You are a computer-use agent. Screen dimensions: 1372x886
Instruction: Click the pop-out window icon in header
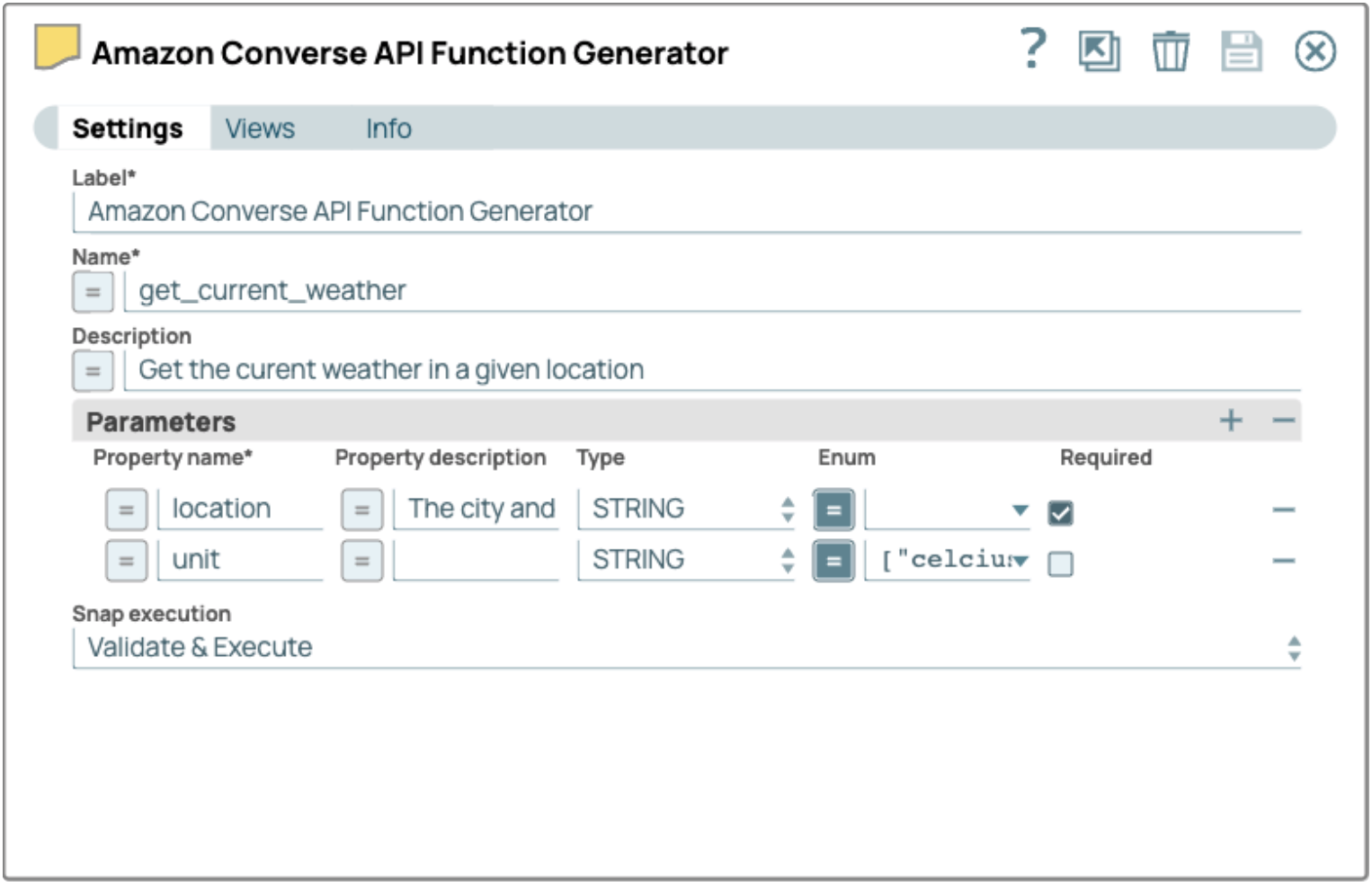coord(1099,51)
